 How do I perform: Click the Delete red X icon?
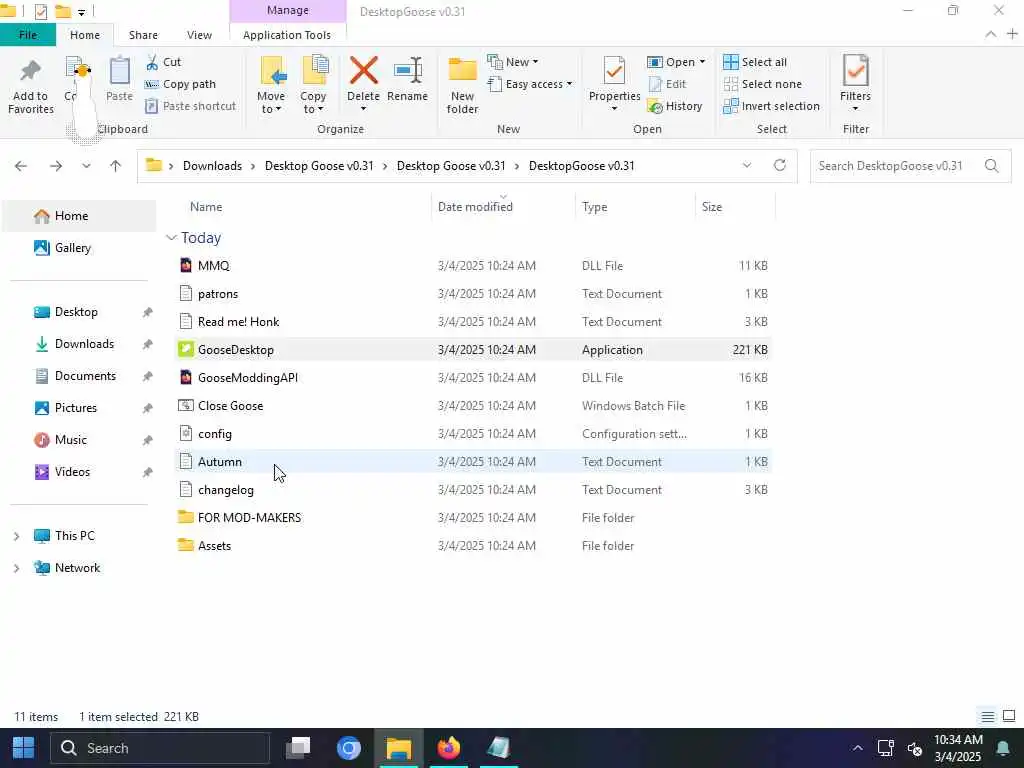pos(363,70)
